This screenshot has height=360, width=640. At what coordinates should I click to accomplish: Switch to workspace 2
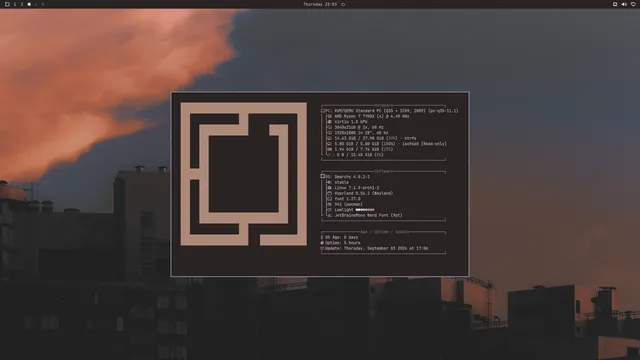[x=22, y=4]
